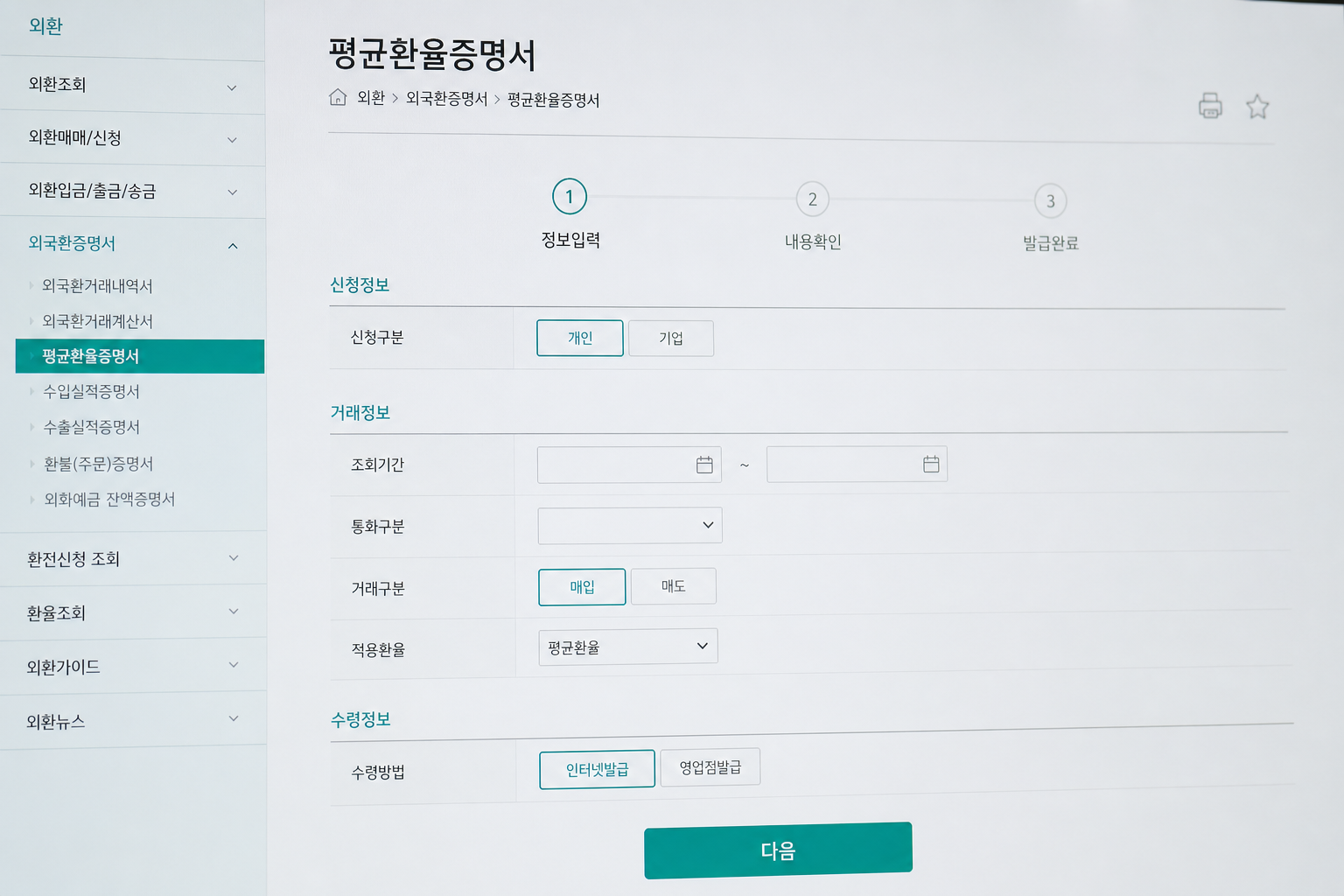This screenshot has width=1344, height=896.
Task: Select 영업점발급 receipt method
Action: click(x=710, y=767)
